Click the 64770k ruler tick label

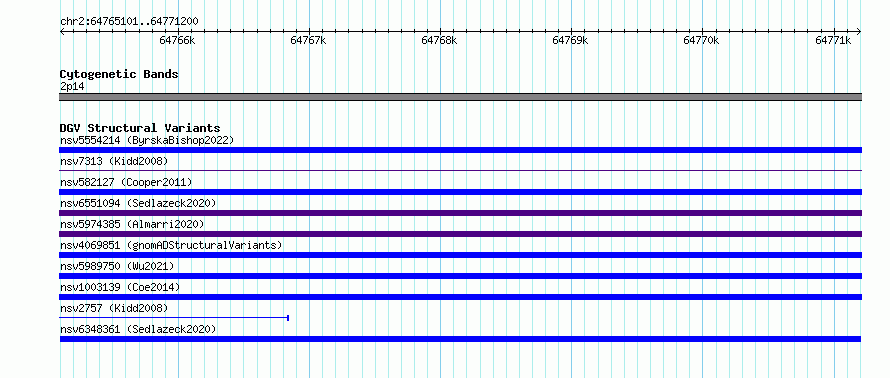tap(702, 40)
